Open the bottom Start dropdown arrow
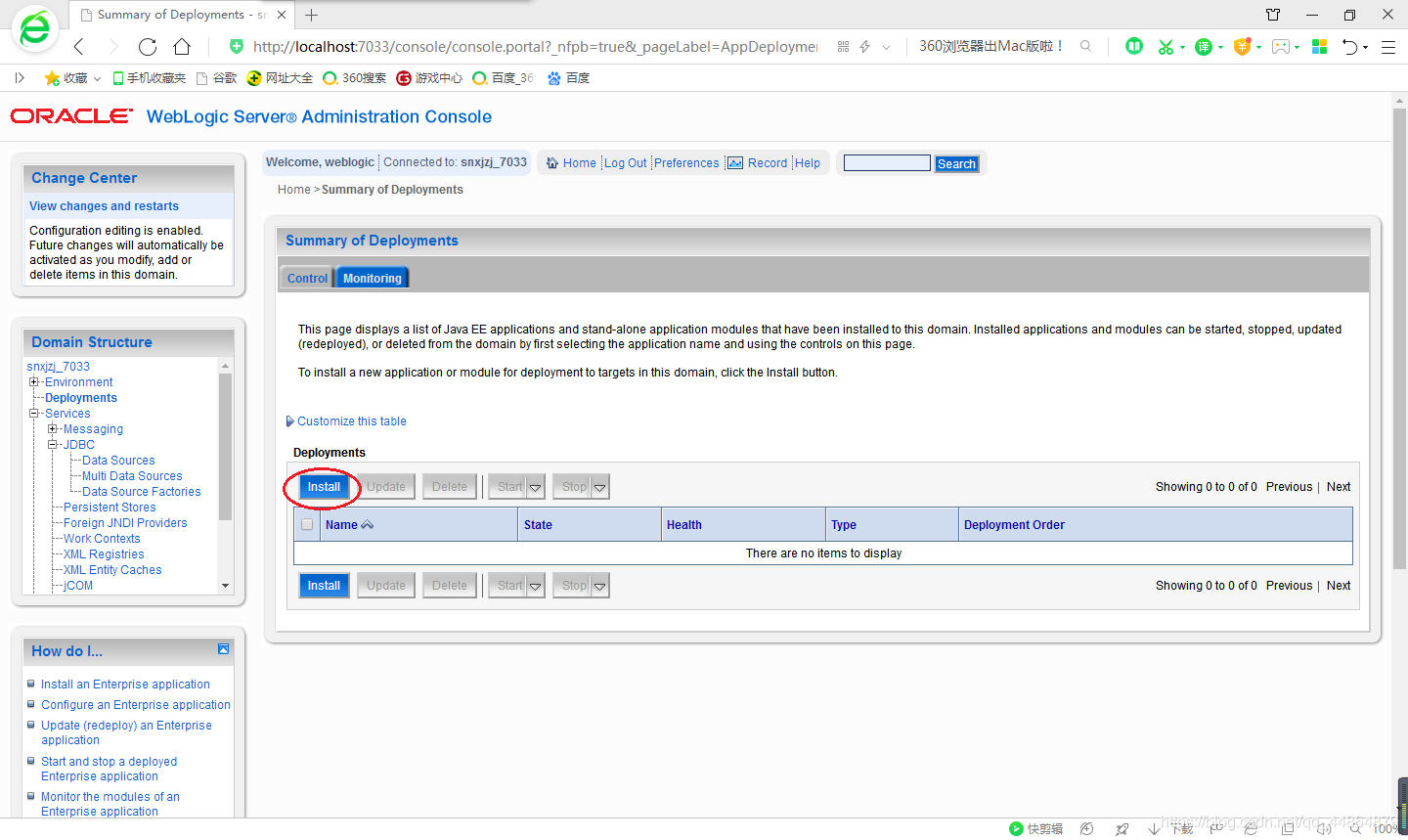 pyautogui.click(x=535, y=586)
